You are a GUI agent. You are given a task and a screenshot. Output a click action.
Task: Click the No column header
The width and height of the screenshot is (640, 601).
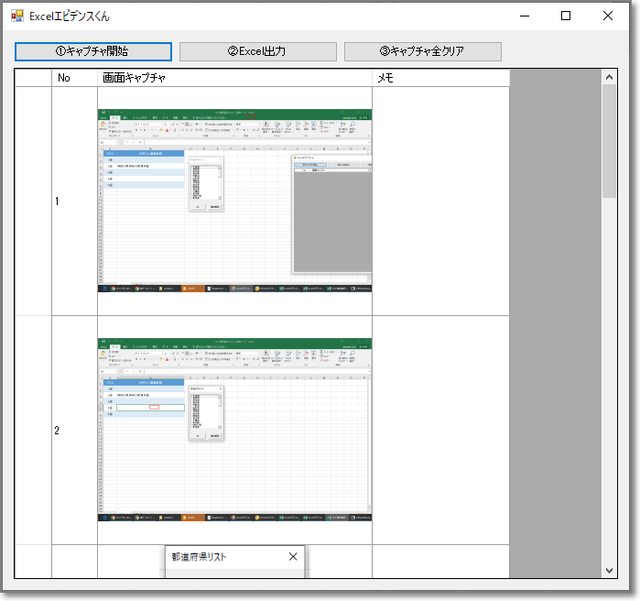click(x=74, y=78)
